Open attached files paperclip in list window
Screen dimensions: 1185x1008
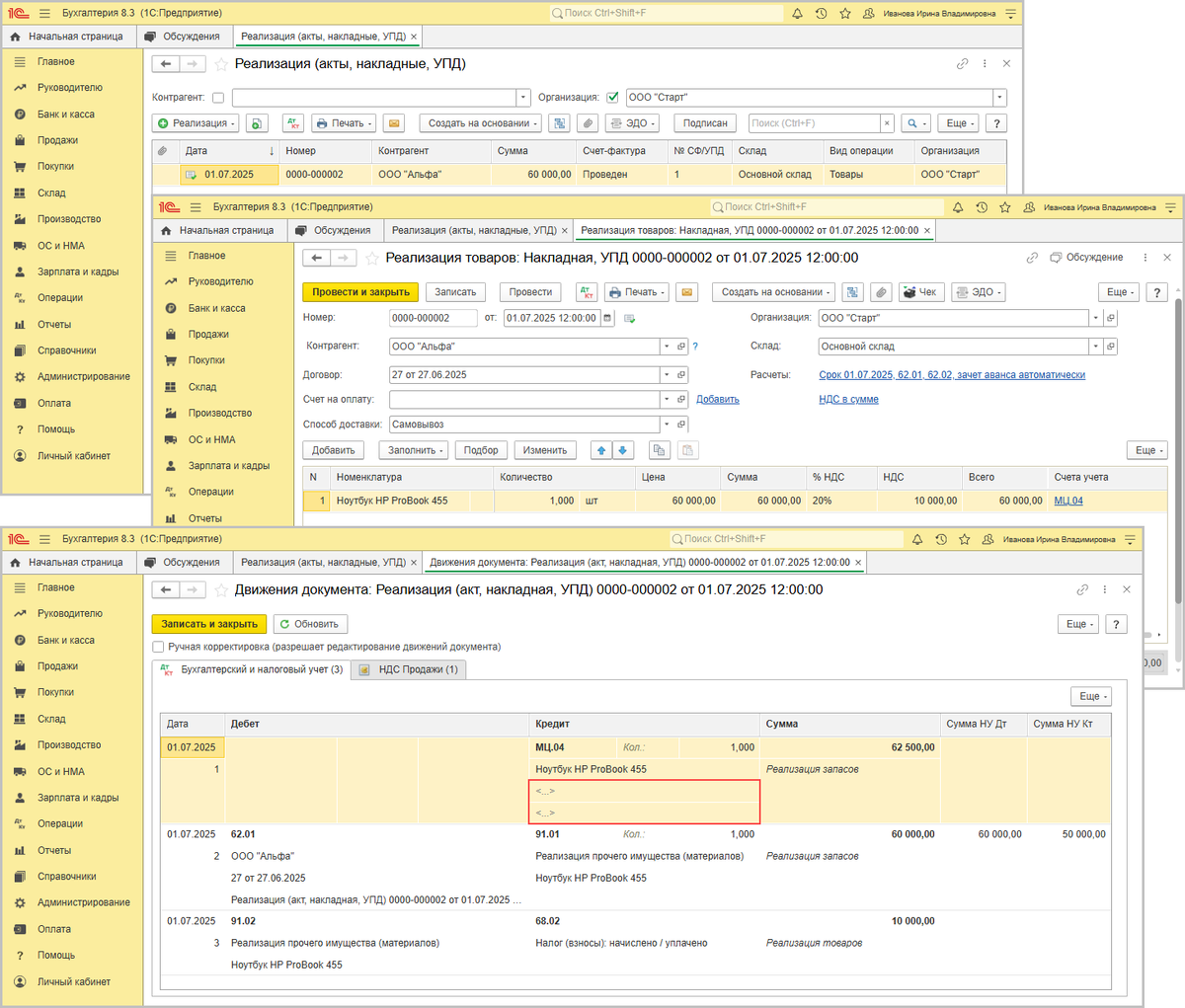588,123
